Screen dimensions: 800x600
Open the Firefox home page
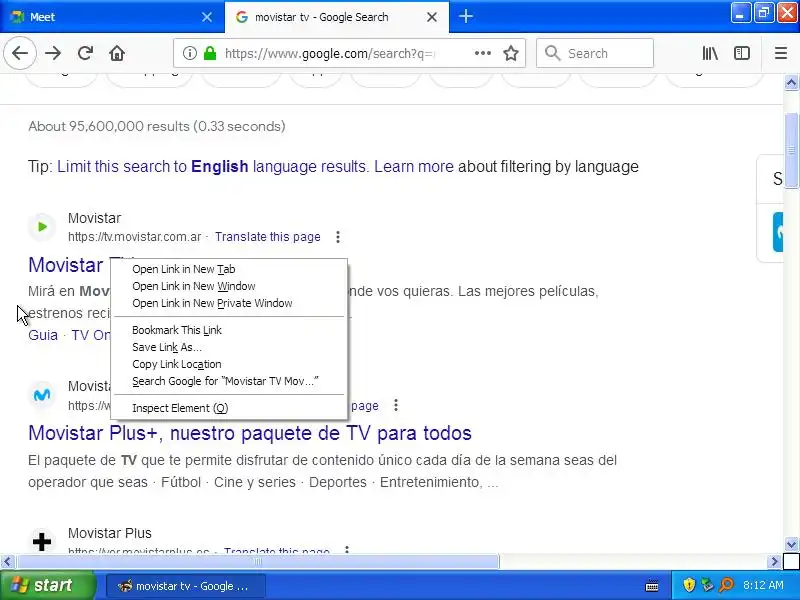pyautogui.click(x=117, y=53)
